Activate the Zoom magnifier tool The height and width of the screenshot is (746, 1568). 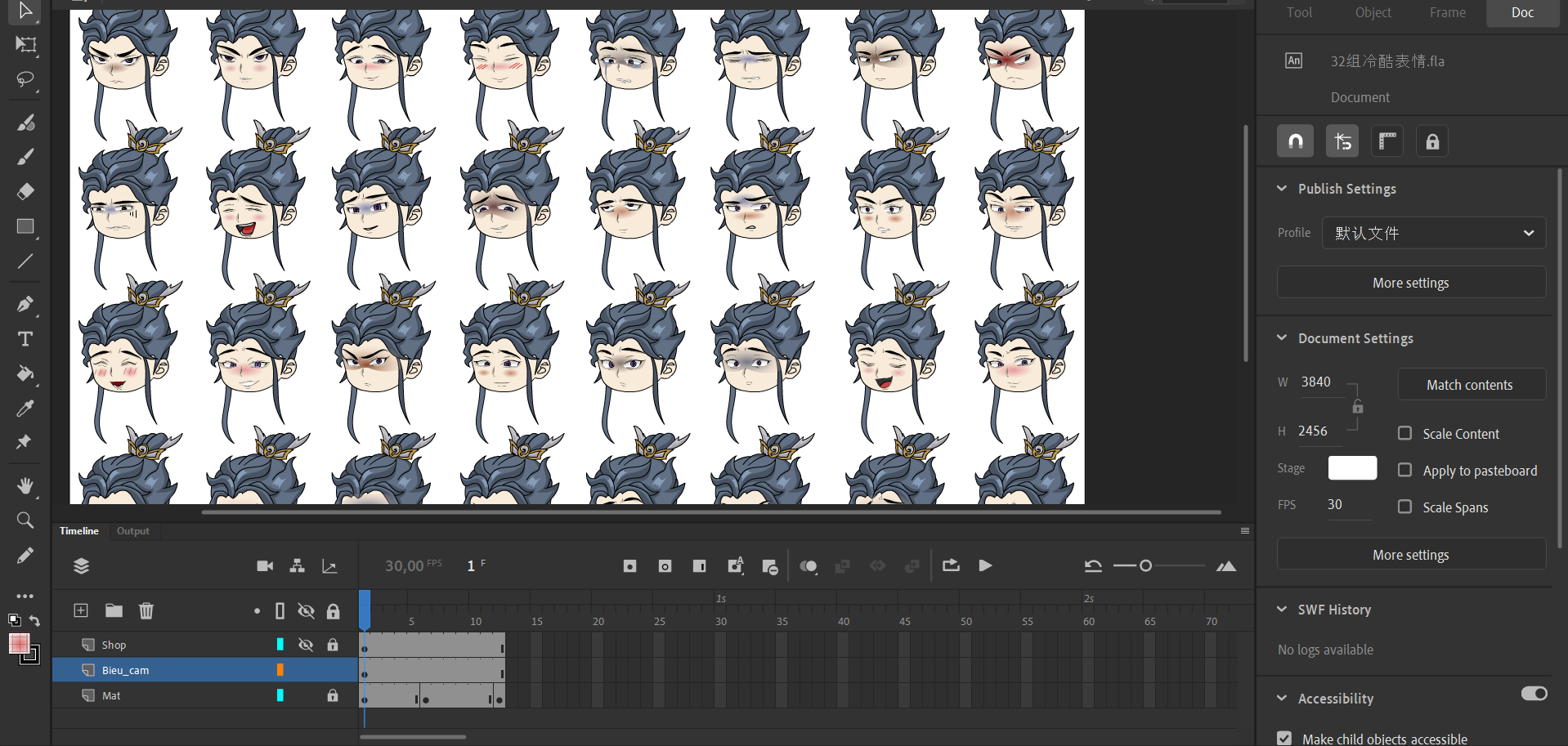25,520
